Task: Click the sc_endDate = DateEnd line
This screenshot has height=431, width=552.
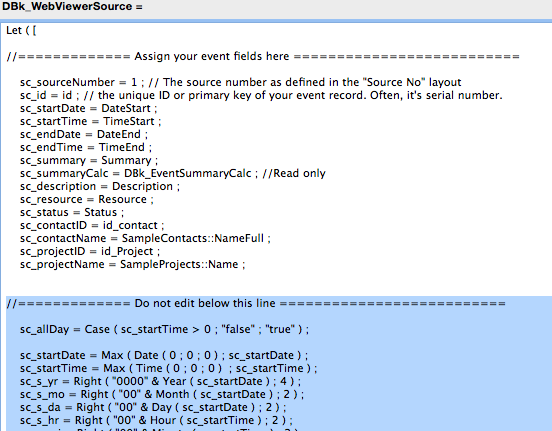Action: coord(84,135)
